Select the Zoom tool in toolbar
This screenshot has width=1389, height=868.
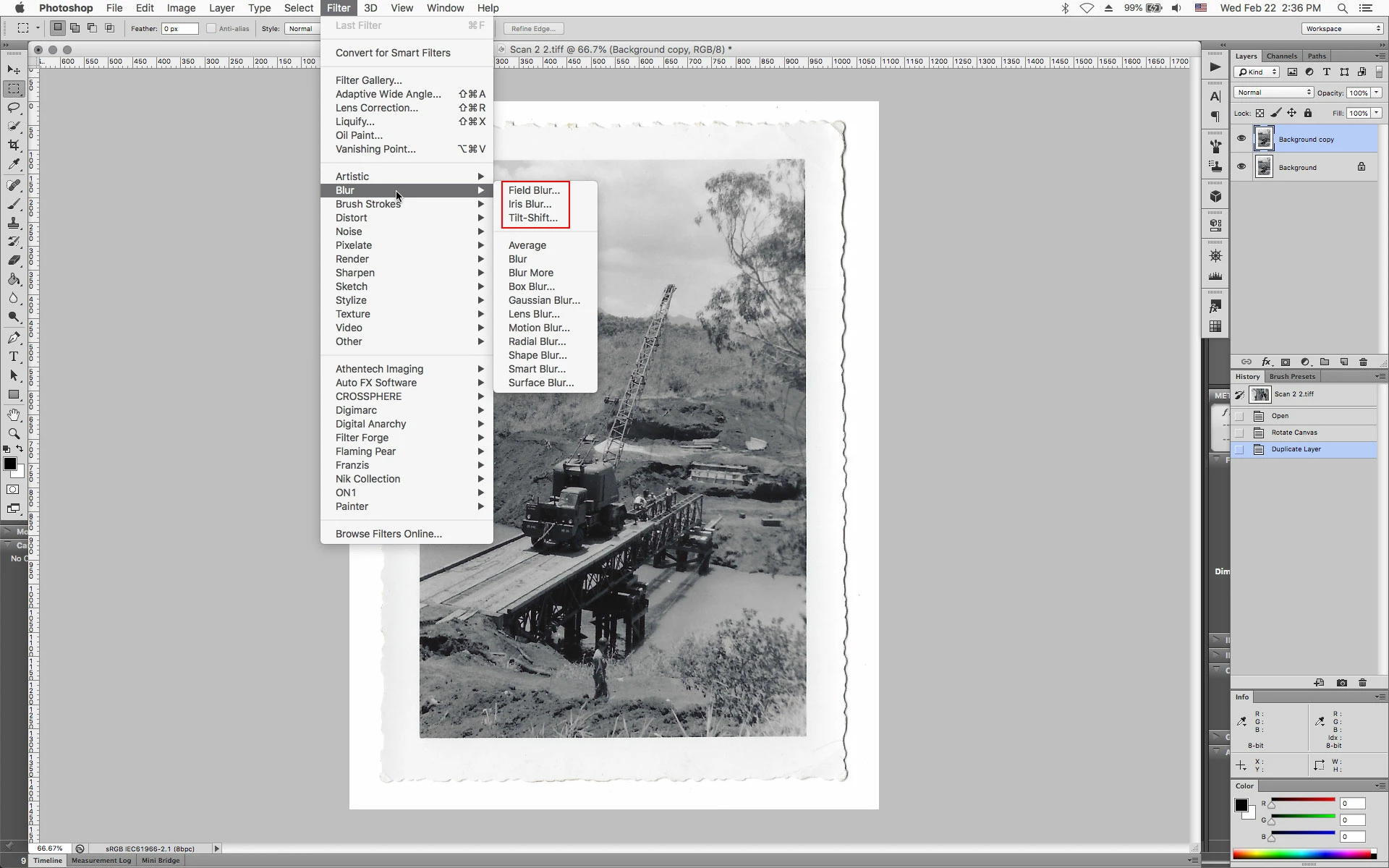tap(14, 433)
